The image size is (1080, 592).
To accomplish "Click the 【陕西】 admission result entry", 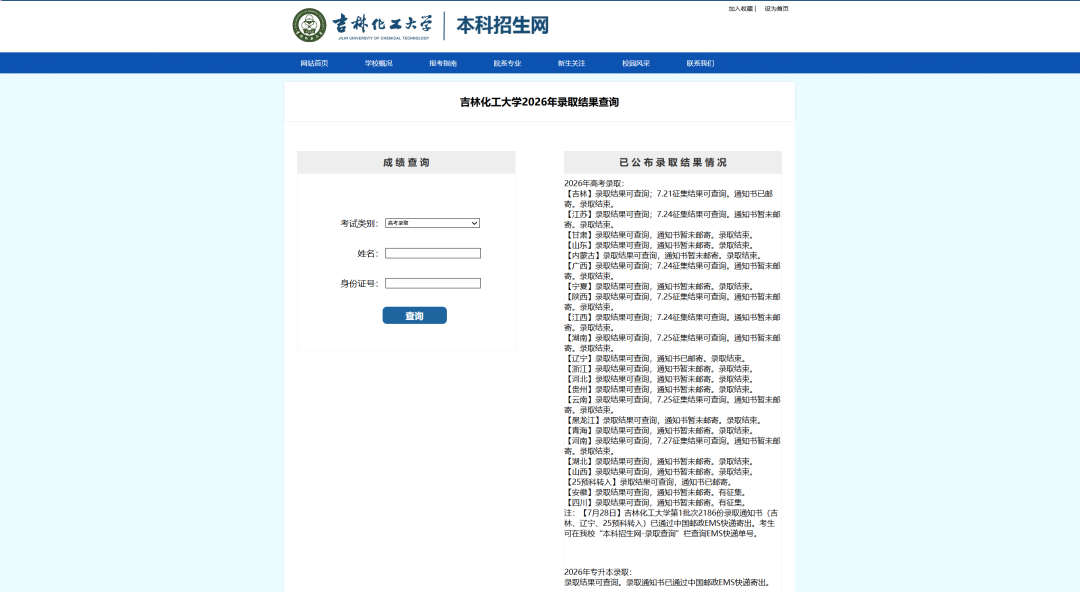I will click(672, 302).
